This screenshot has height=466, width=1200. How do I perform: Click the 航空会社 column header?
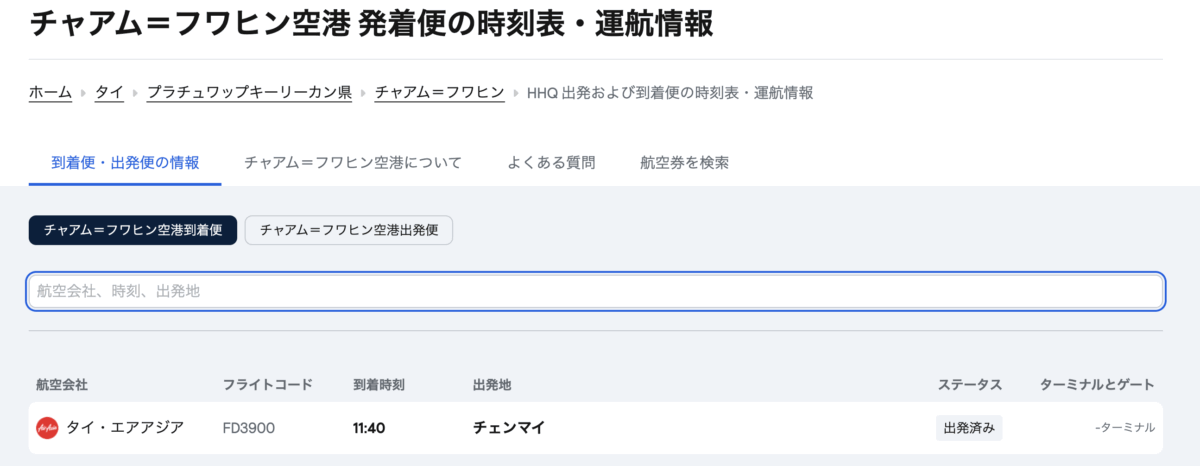[x=62, y=384]
